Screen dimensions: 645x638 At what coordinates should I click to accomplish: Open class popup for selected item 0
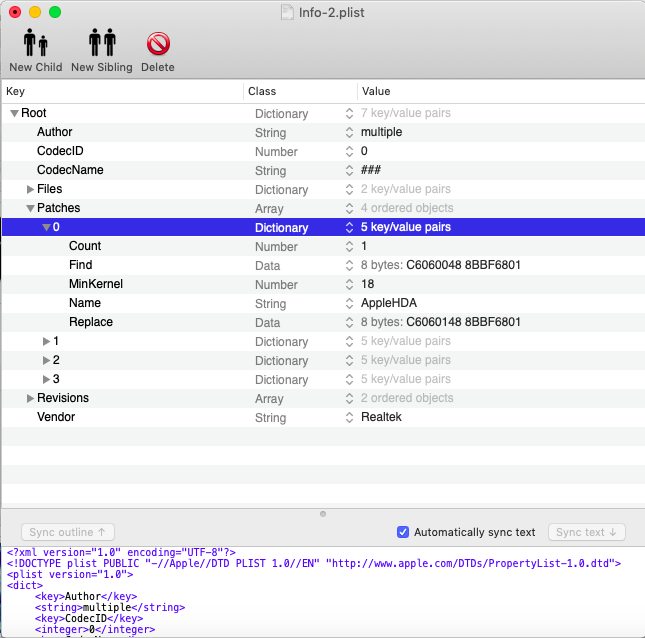pos(349,227)
